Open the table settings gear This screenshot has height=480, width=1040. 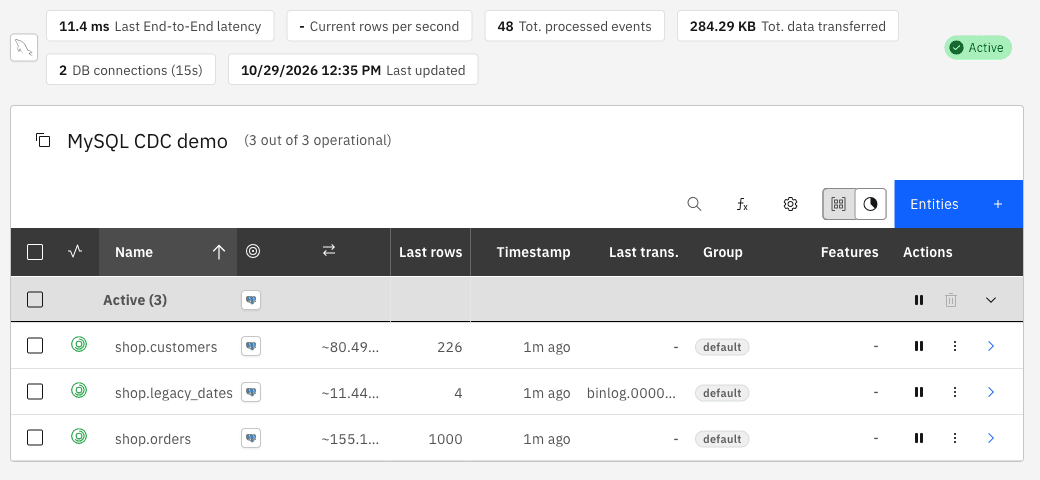pyautogui.click(x=790, y=204)
